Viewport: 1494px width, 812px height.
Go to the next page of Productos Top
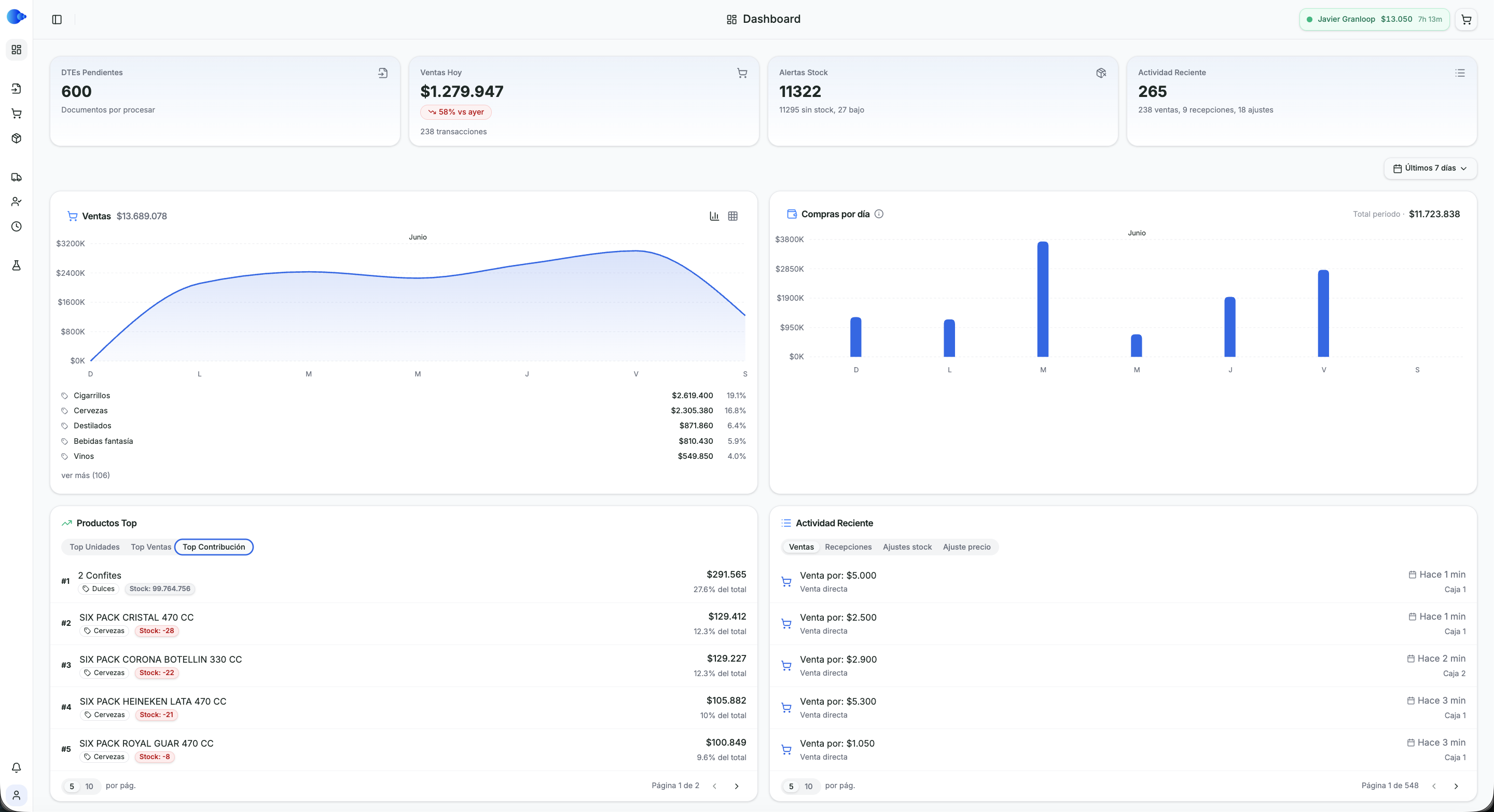coord(737,786)
